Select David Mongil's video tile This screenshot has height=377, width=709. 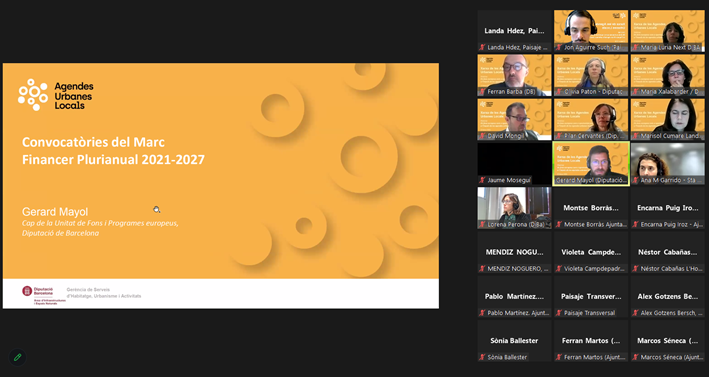click(x=515, y=119)
